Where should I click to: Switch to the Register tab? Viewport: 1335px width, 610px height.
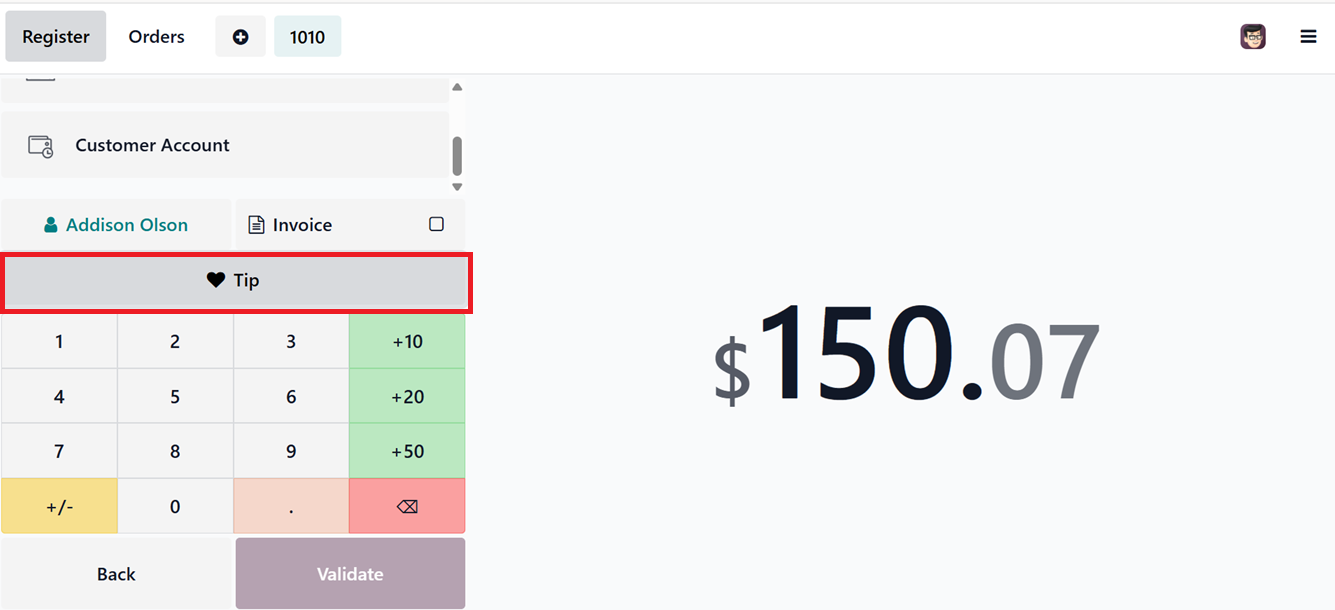pos(56,37)
